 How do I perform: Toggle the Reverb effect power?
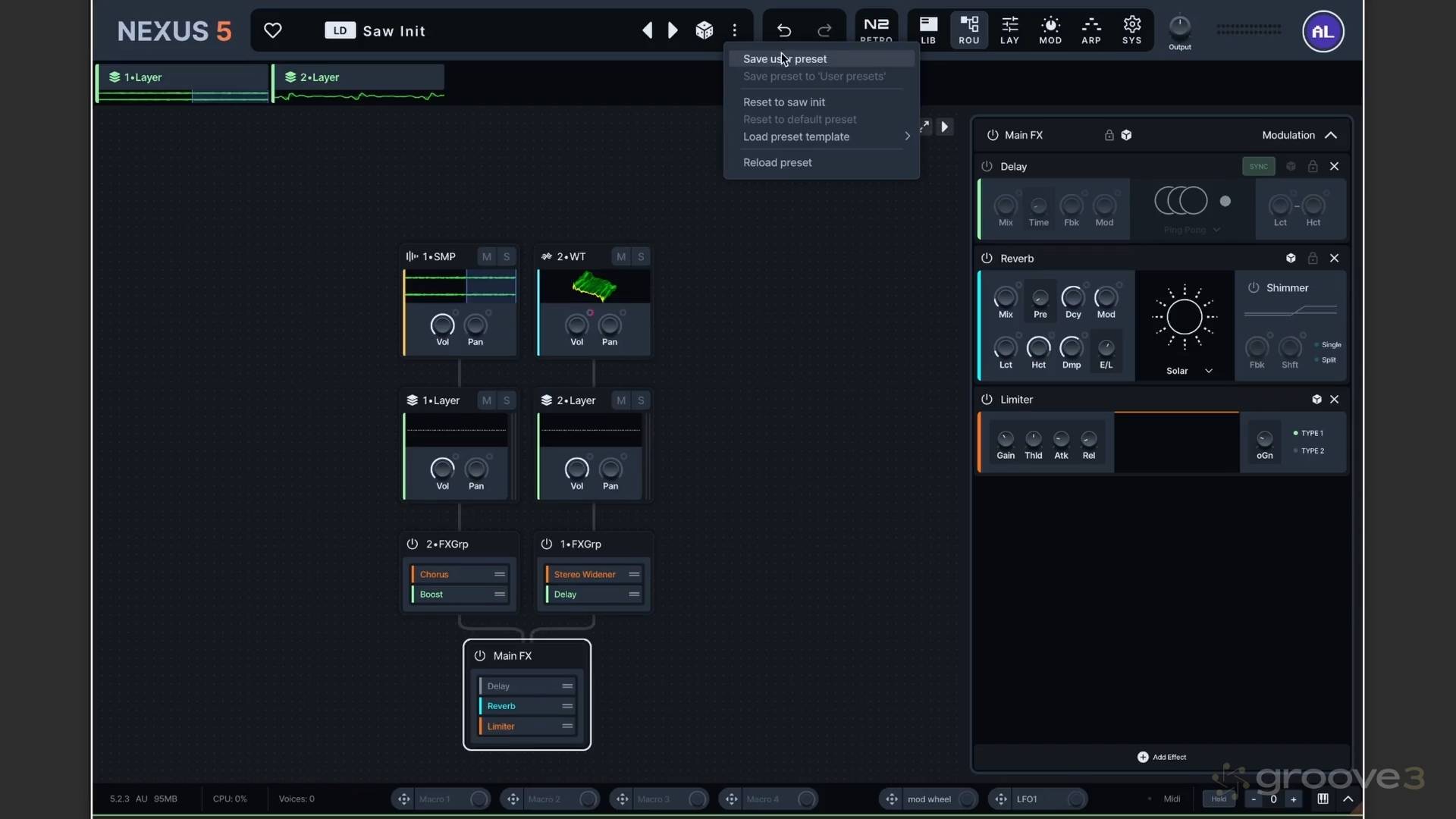[x=987, y=258]
